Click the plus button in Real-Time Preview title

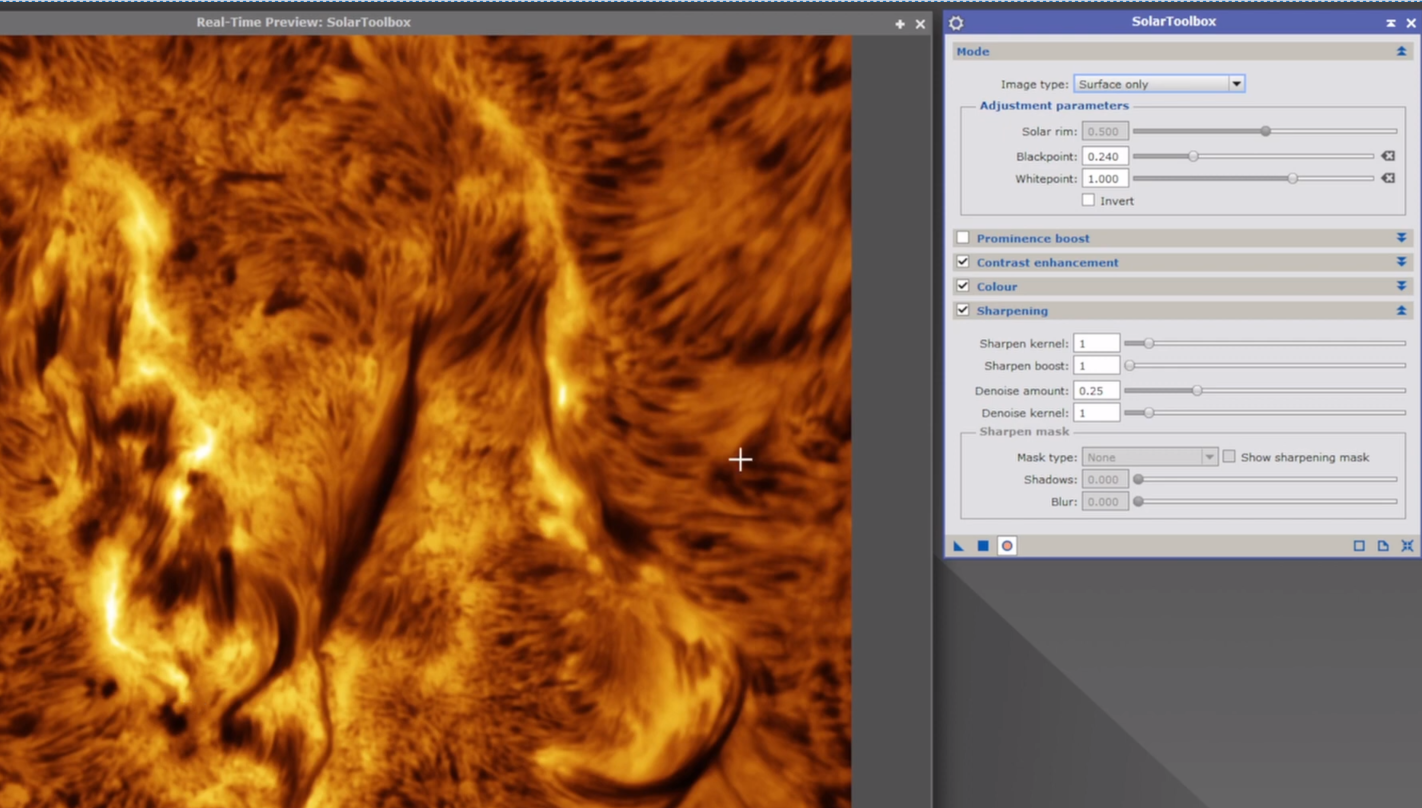[900, 24]
